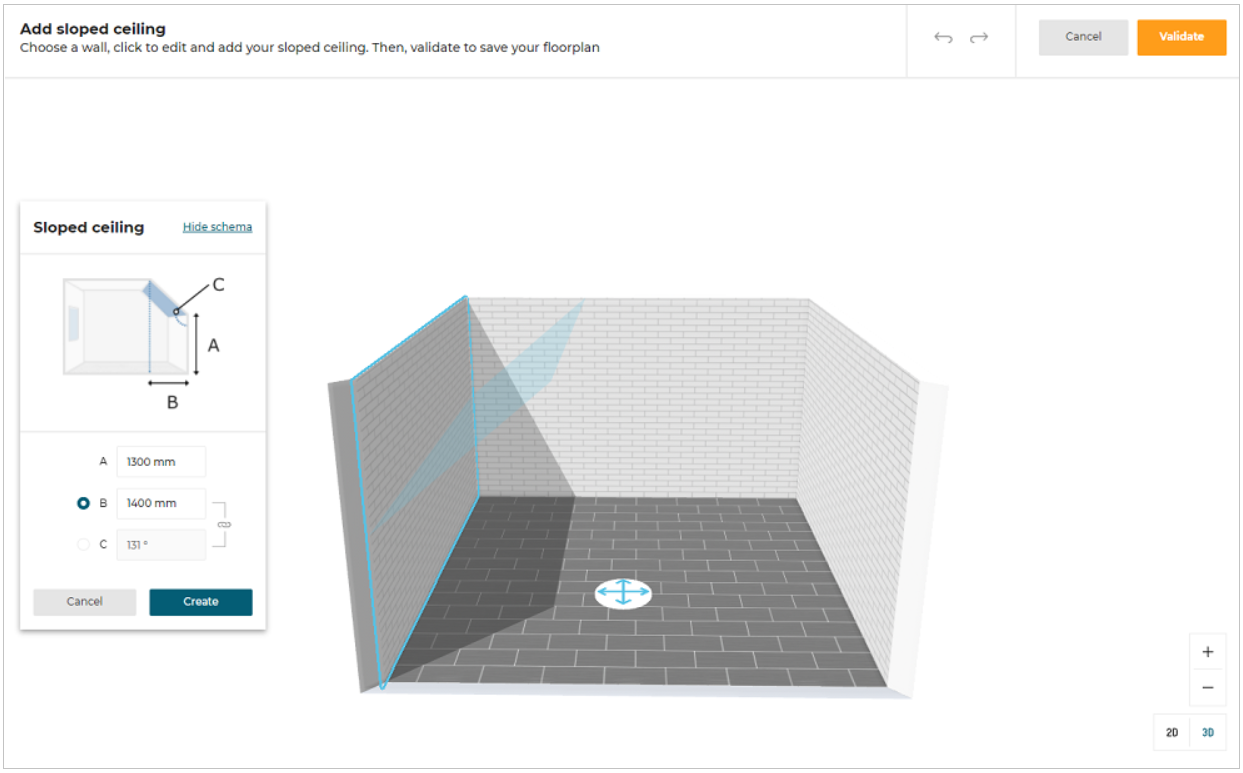Click the B width field showing 1400 mm
This screenshot has height=773, width=1243.
coord(161,504)
